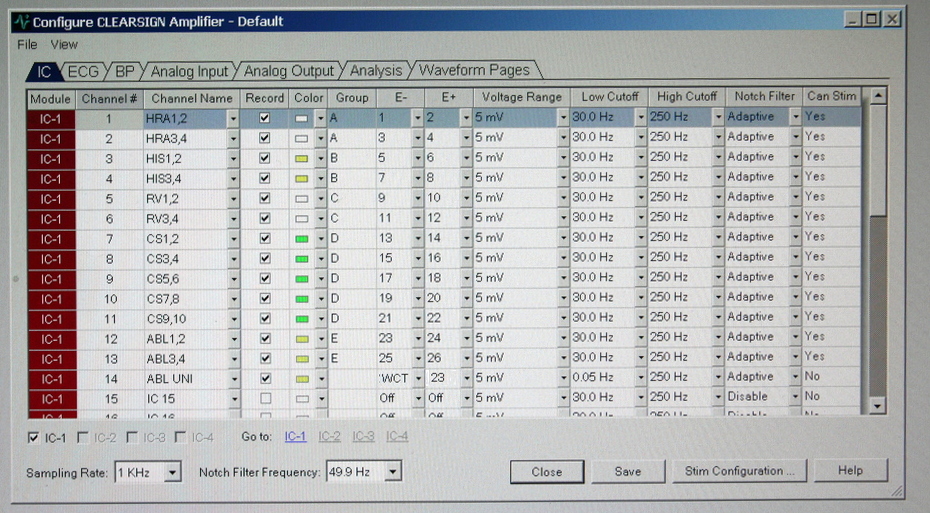Viewport: 930px width, 513px height.
Task: Click channel name cell CS1,2
Action: click(x=185, y=239)
